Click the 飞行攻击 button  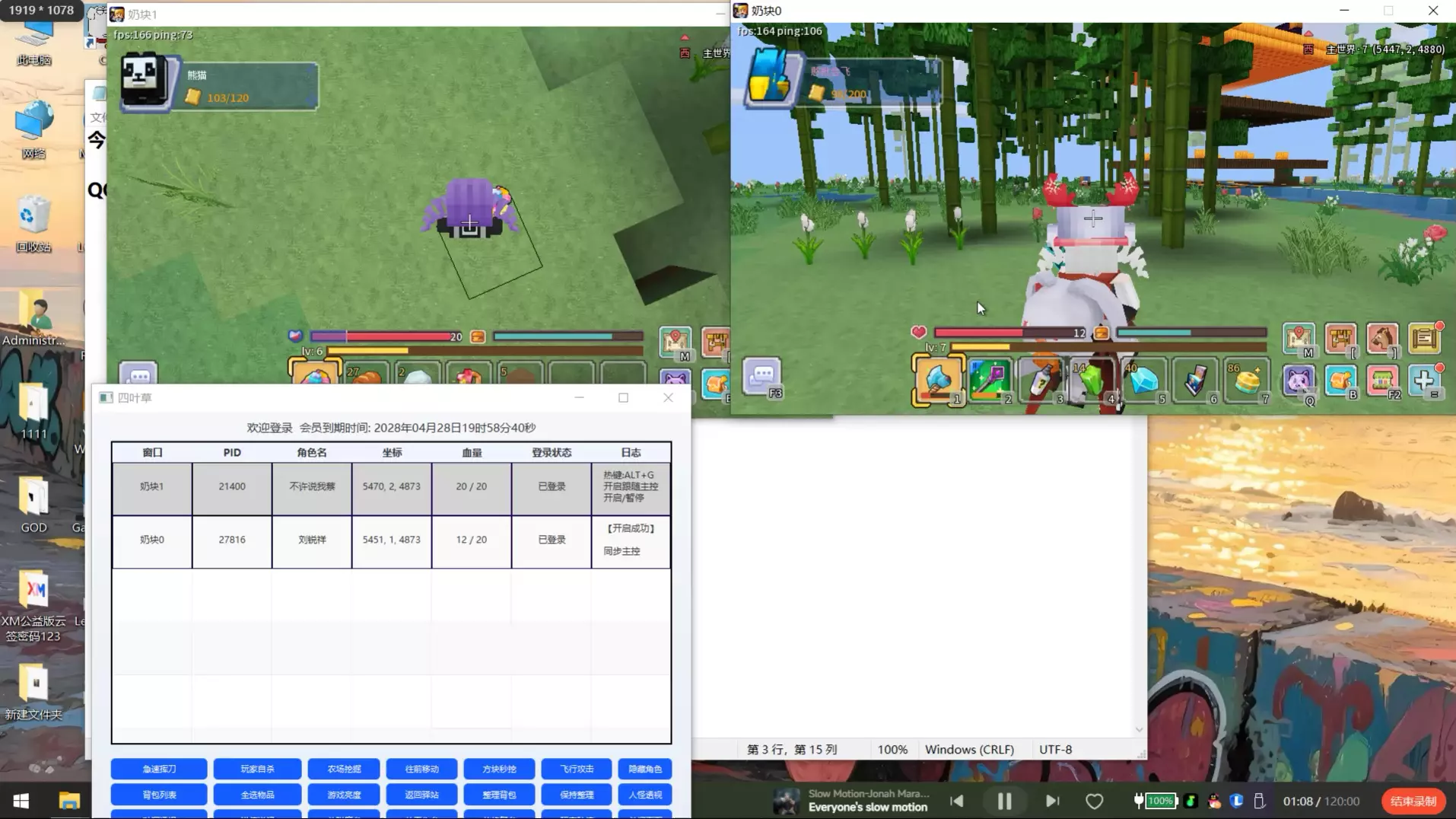coord(577,770)
